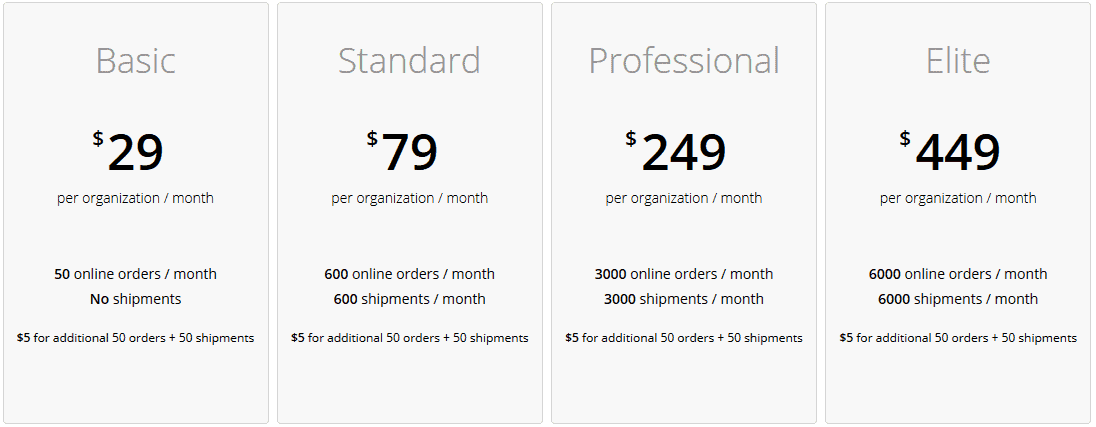Choose the Elite plan title
This screenshot has height=427, width=1096.
pyautogui.click(x=958, y=61)
